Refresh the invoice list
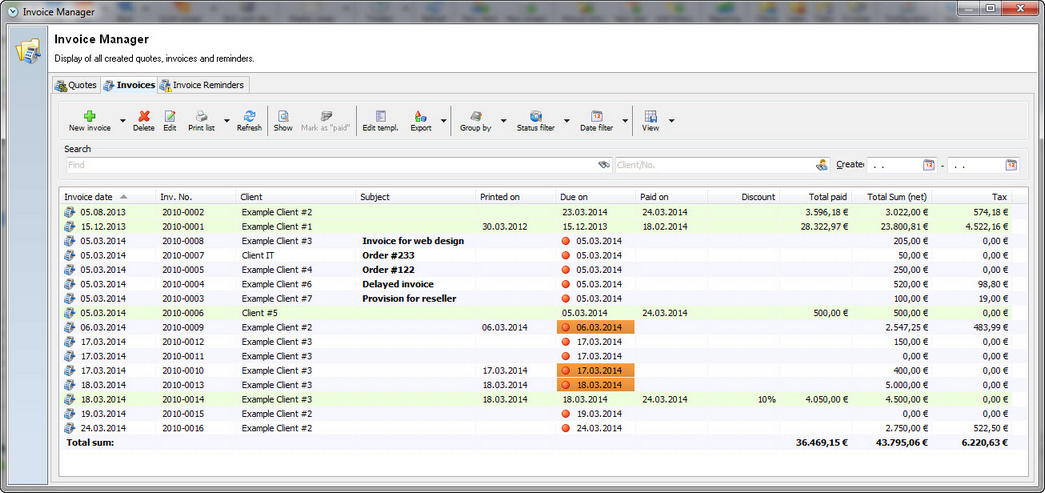The height and width of the screenshot is (493, 1045). pyautogui.click(x=249, y=116)
